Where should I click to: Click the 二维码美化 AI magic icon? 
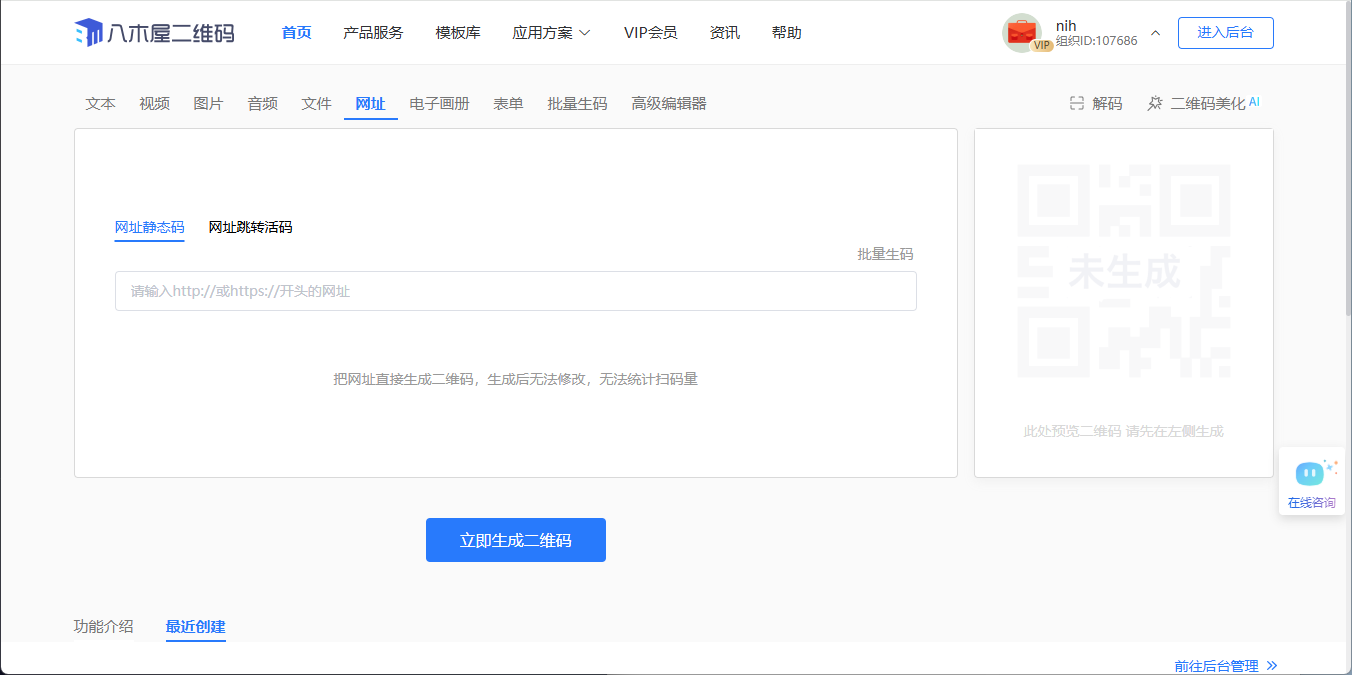point(1155,103)
